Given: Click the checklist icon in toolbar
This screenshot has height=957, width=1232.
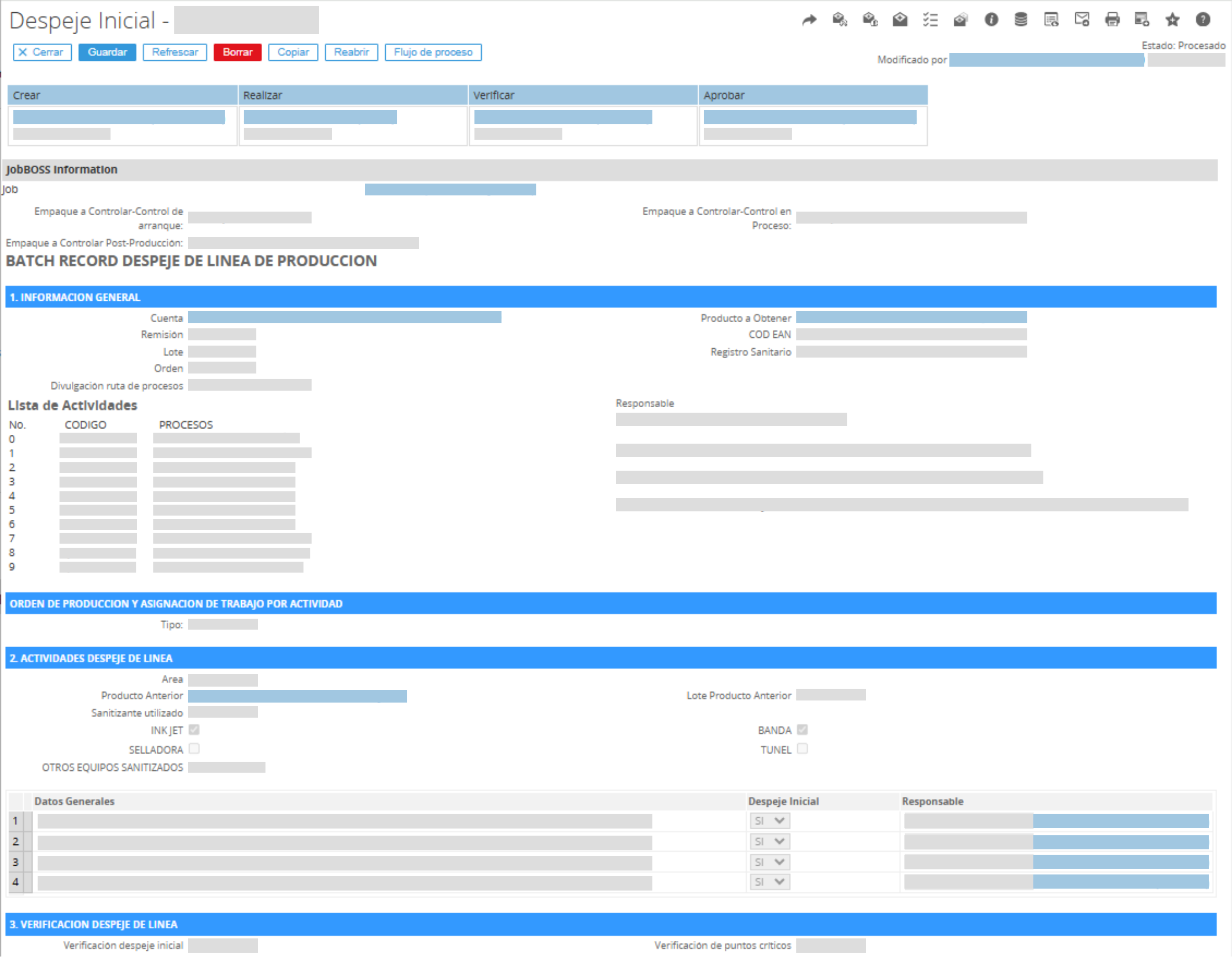Looking at the screenshot, I should click(930, 20).
